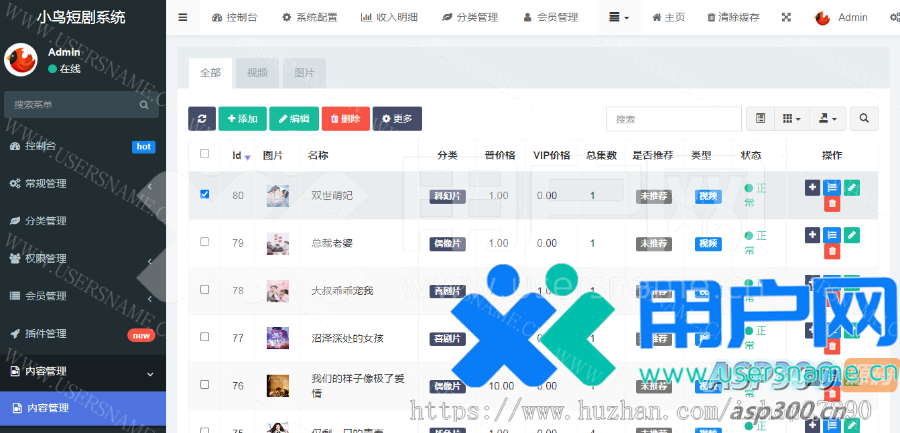900x433 pixels.
Task: Click the red 删除 button
Action: (x=346, y=119)
